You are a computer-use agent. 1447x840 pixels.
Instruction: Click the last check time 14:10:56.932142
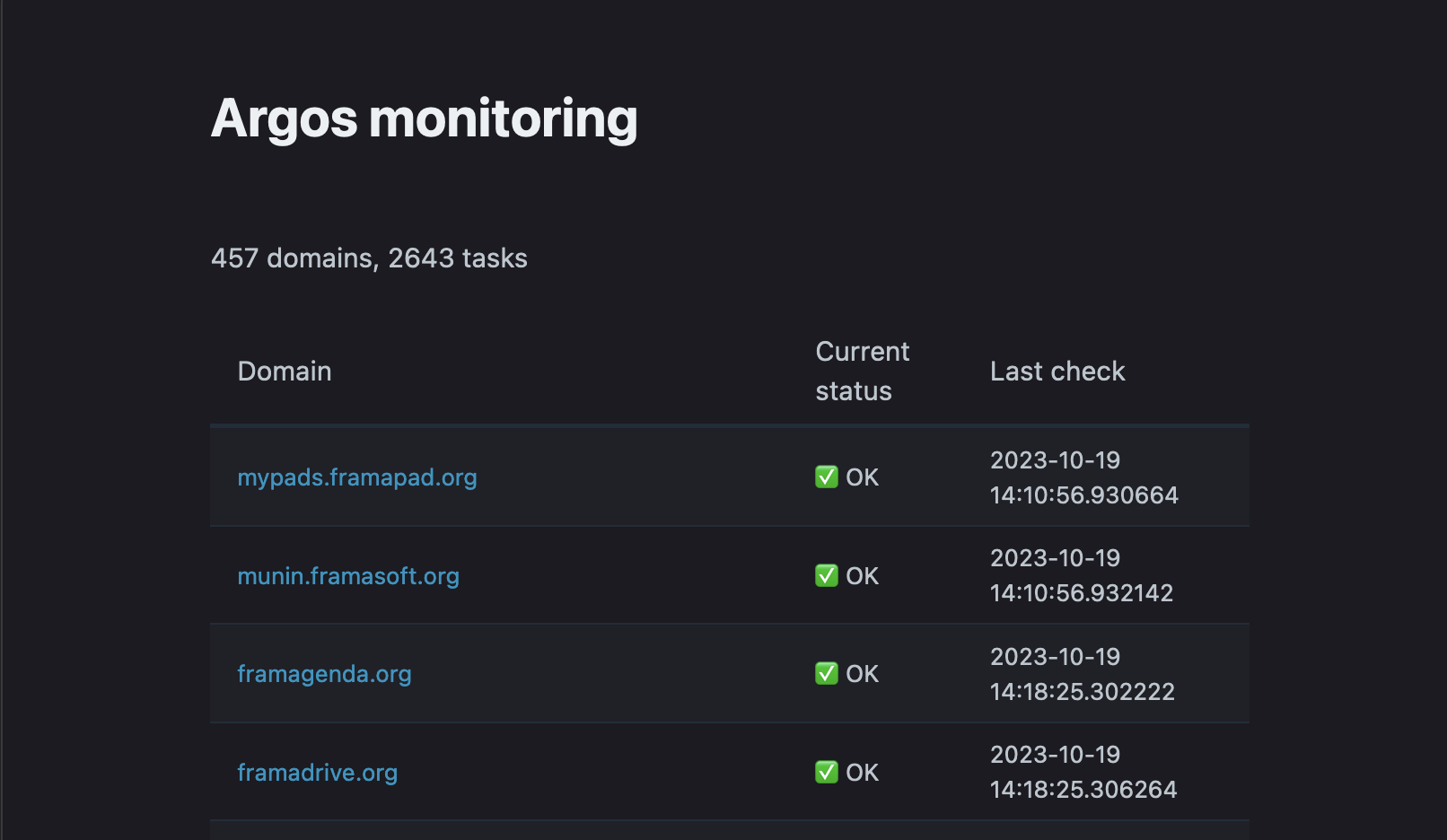click(x=1082, y=593)
